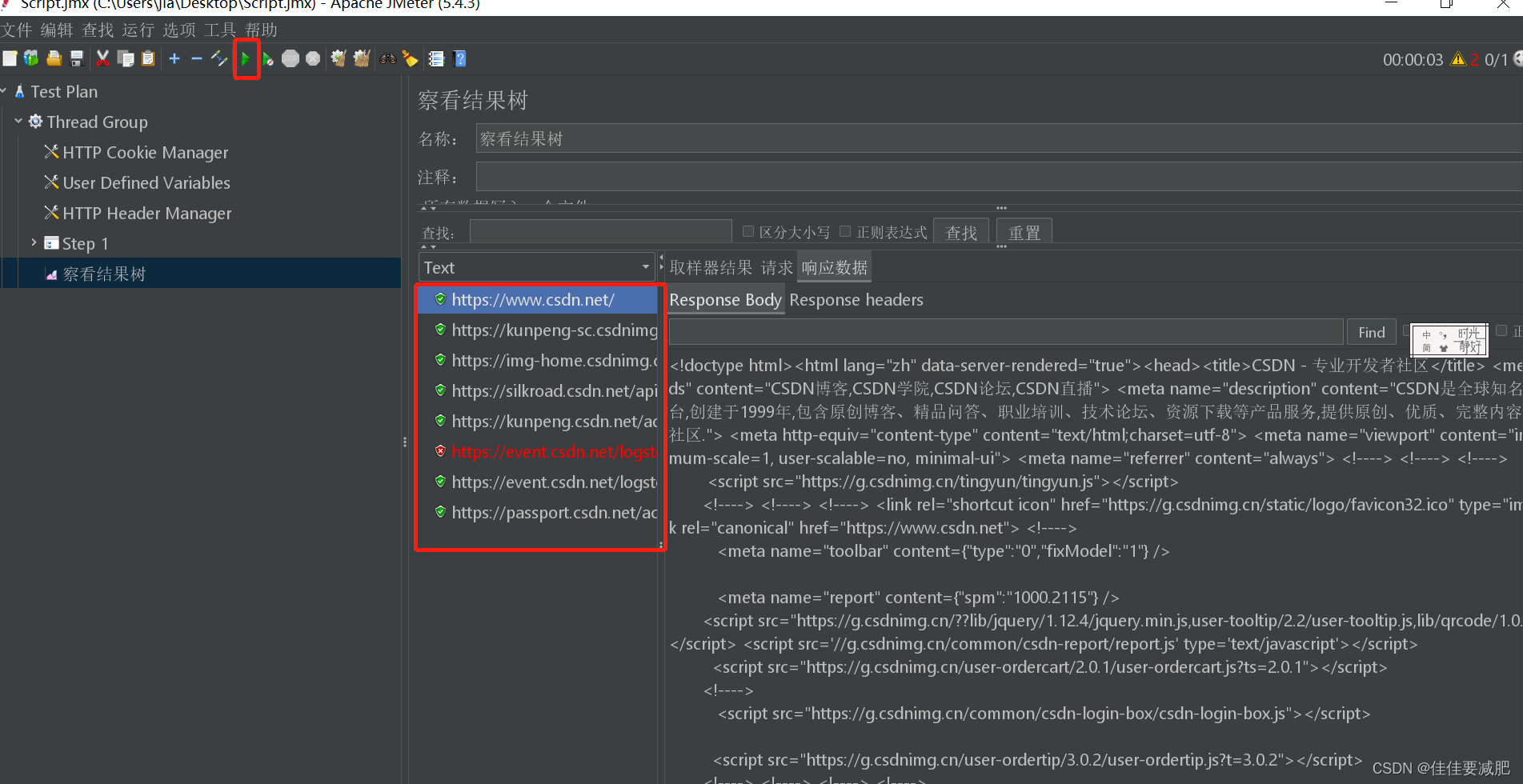
Task: Open search with binoculars icon
Action: (387, 58)
